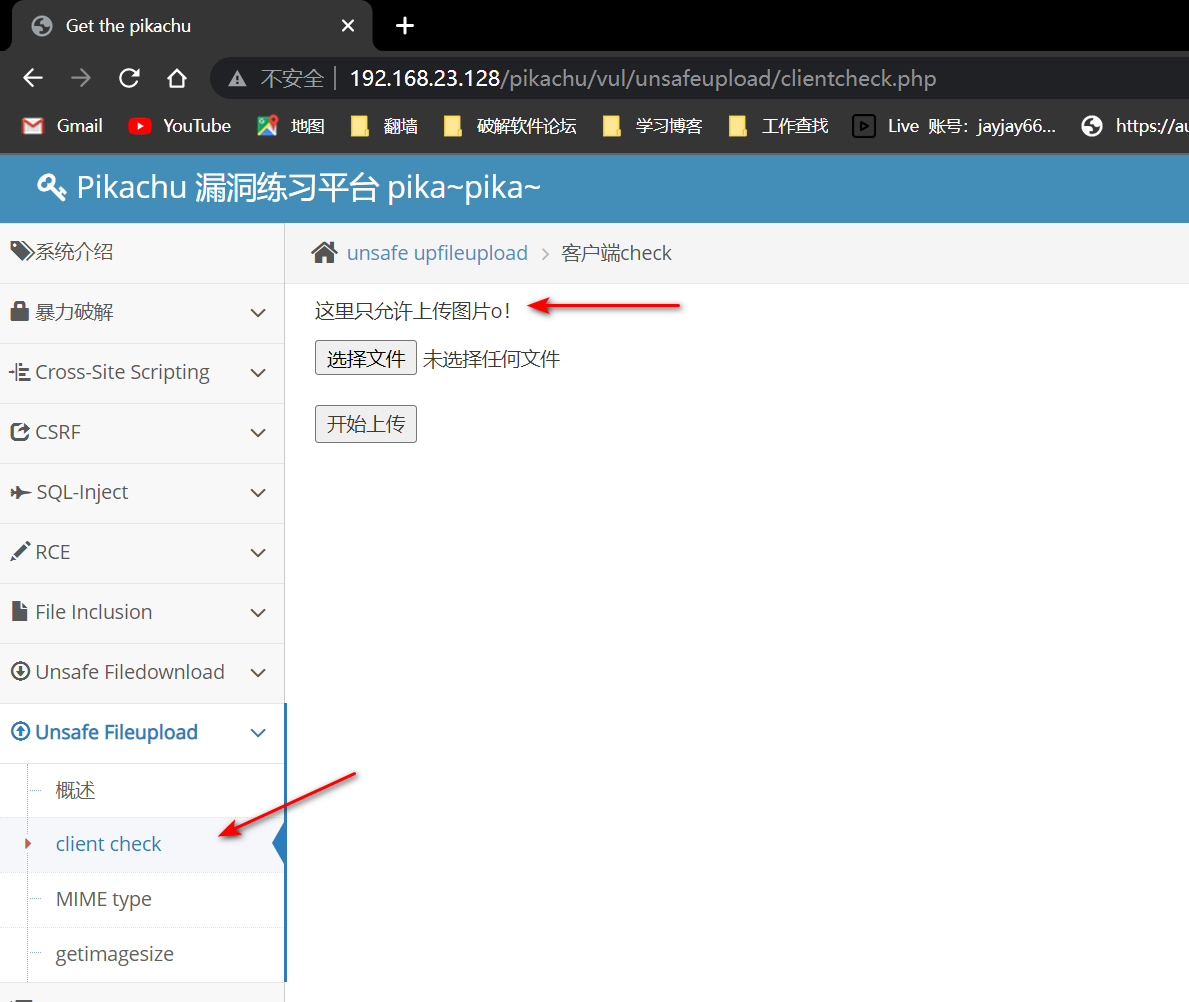1189x1002 pixels.
Task: Click the address bar URL field
Action: click(642, 78)
